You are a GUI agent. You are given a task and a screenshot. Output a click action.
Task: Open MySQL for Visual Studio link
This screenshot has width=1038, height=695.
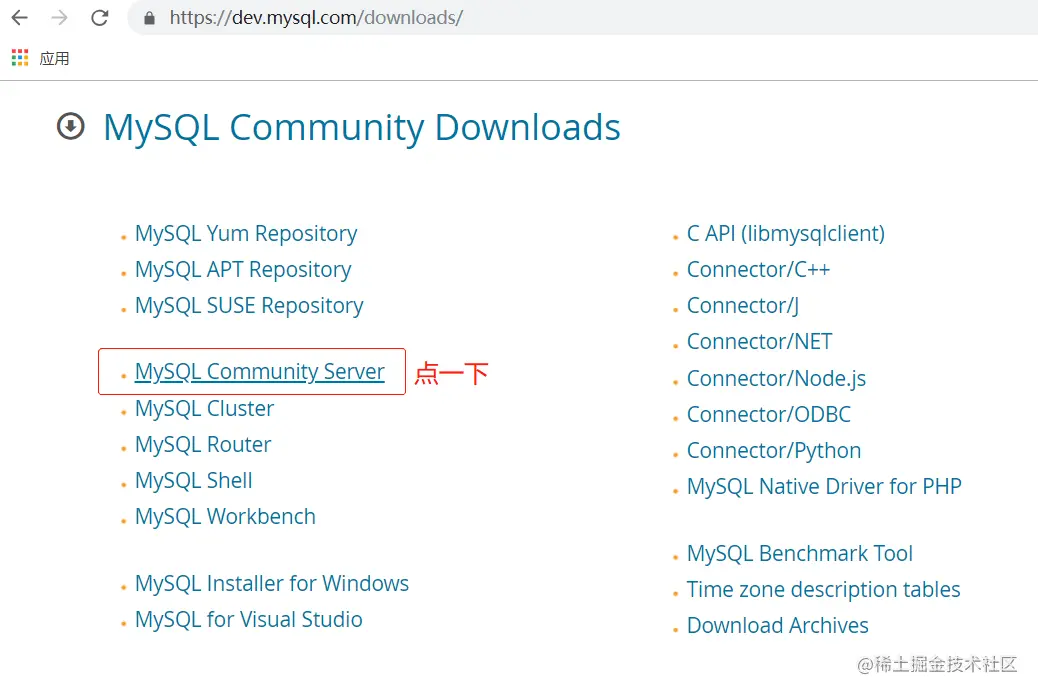click(249, 620)
